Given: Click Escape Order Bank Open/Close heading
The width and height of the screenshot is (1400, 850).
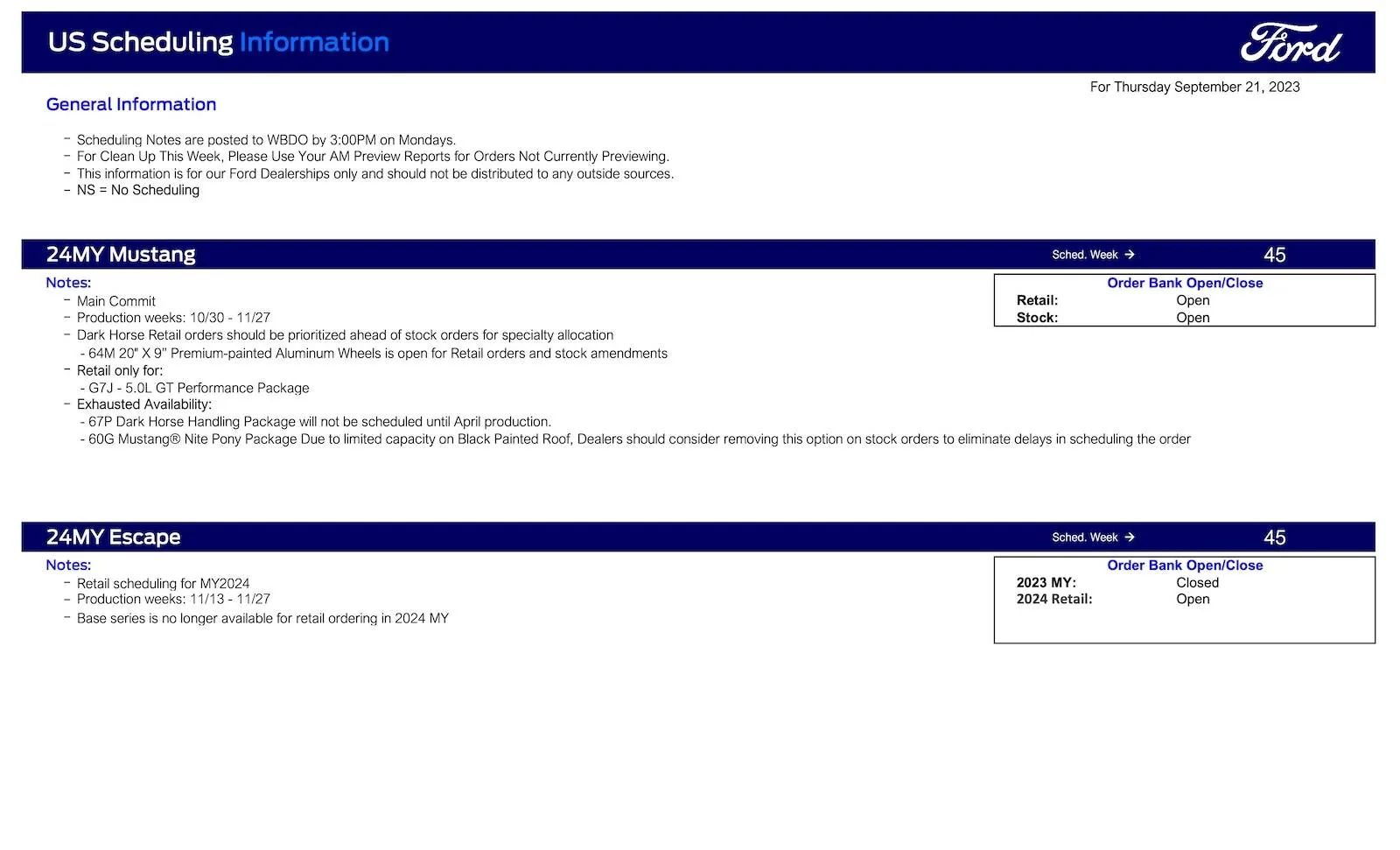Looking at the screenshot, I should (1185, 565).
